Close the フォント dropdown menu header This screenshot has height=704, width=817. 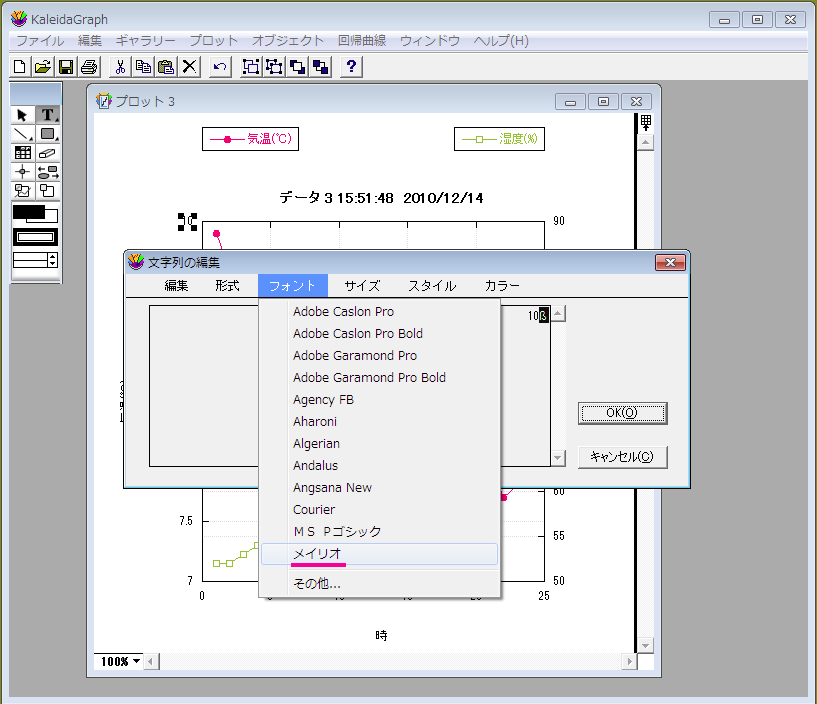tap(292, 286)
